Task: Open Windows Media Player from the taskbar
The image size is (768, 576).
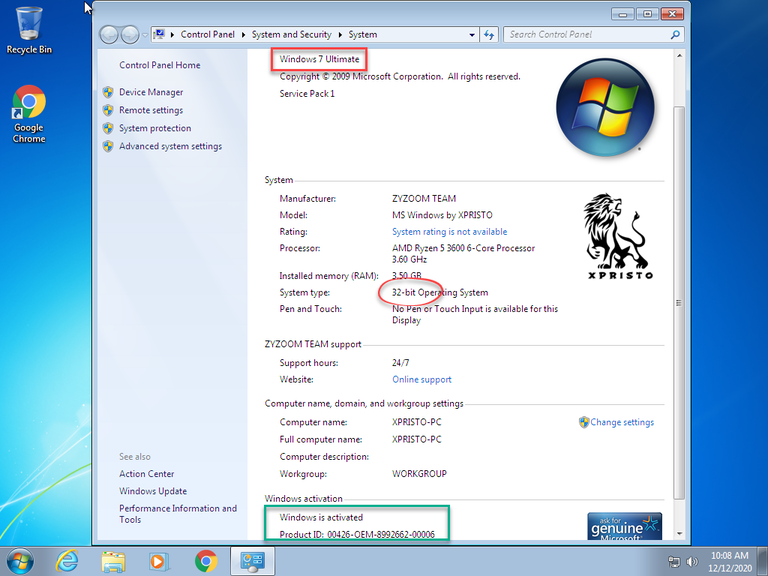Action: (159, 561)
